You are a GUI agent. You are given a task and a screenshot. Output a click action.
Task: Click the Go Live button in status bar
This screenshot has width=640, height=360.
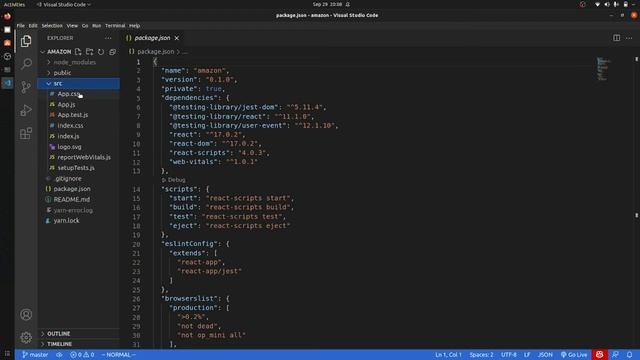(574, 355)
